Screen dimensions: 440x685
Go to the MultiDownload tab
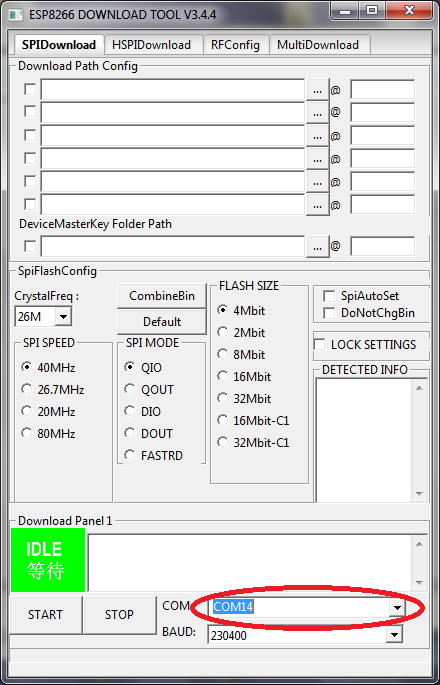[x=318, y=45]
